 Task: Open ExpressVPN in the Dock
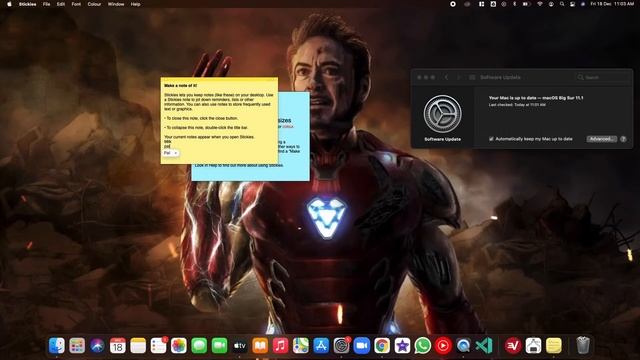[513, 346]
